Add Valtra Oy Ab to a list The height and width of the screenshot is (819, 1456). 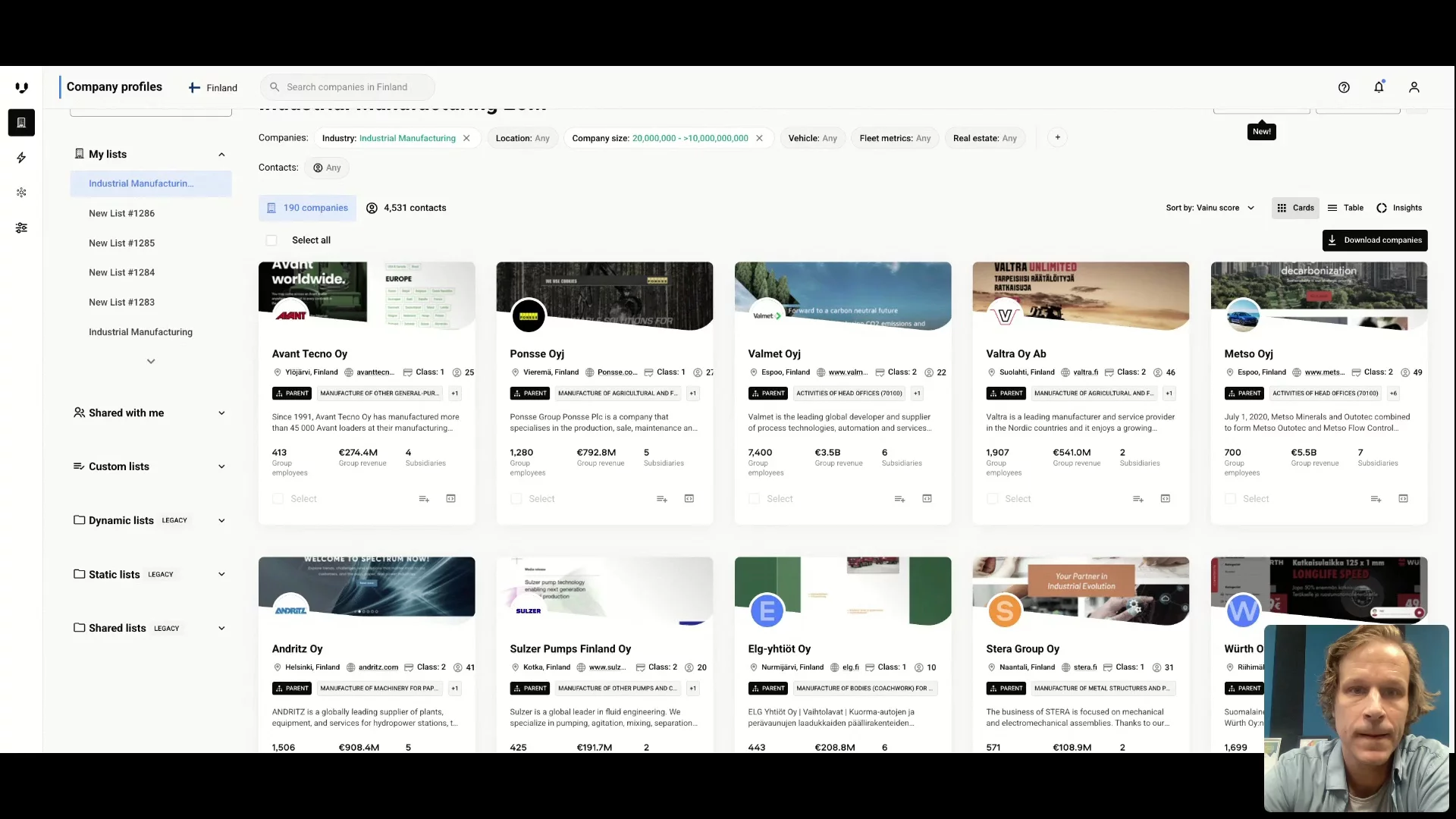coord(1138,499)
